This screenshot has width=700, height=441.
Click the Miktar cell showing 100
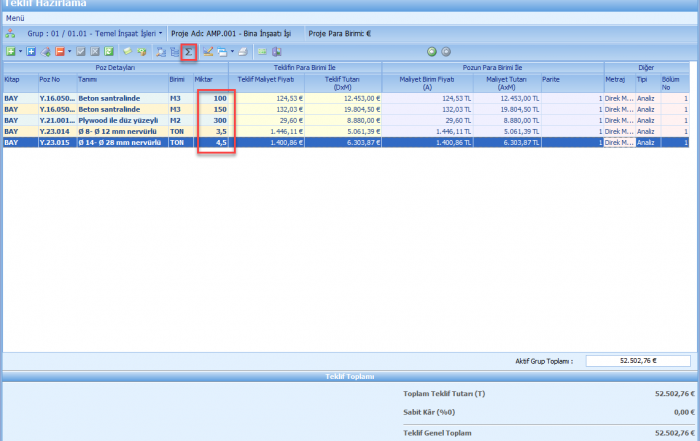pyautogui.click(x=214, y=98)
